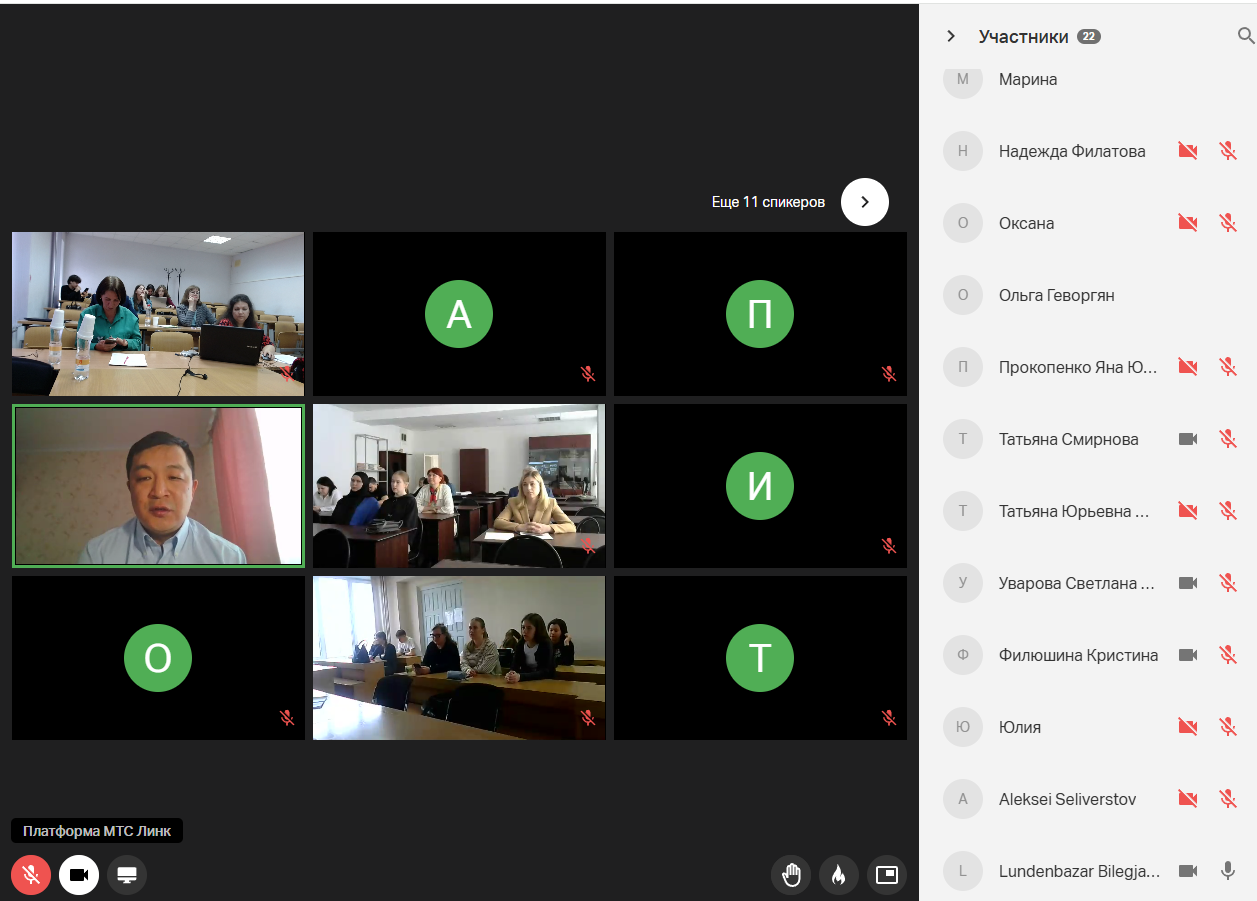1257x901 pixels.
Task: Click the camera icon for Филюшина Кристина
Action: [1188, 655]
